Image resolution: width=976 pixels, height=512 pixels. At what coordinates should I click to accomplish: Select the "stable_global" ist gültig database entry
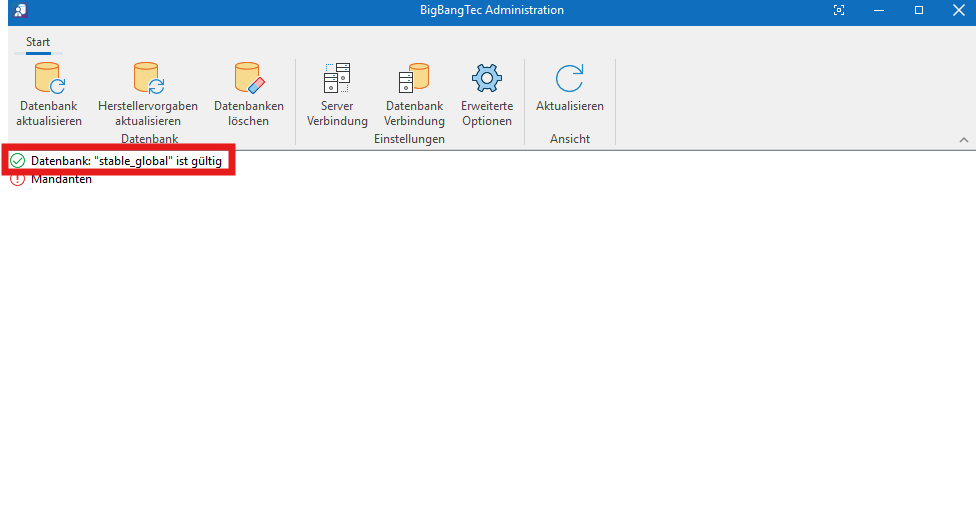tap(126, 161)
